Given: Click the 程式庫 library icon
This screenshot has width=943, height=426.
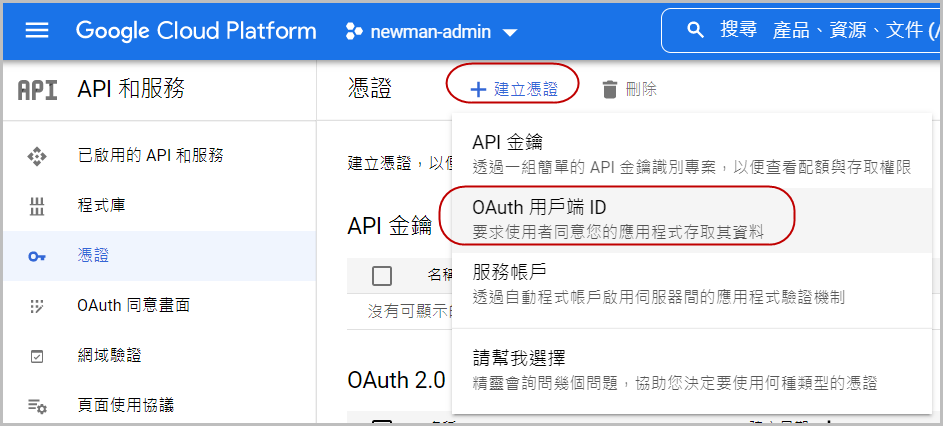Looking at the screenshot, I should (37, 206).
